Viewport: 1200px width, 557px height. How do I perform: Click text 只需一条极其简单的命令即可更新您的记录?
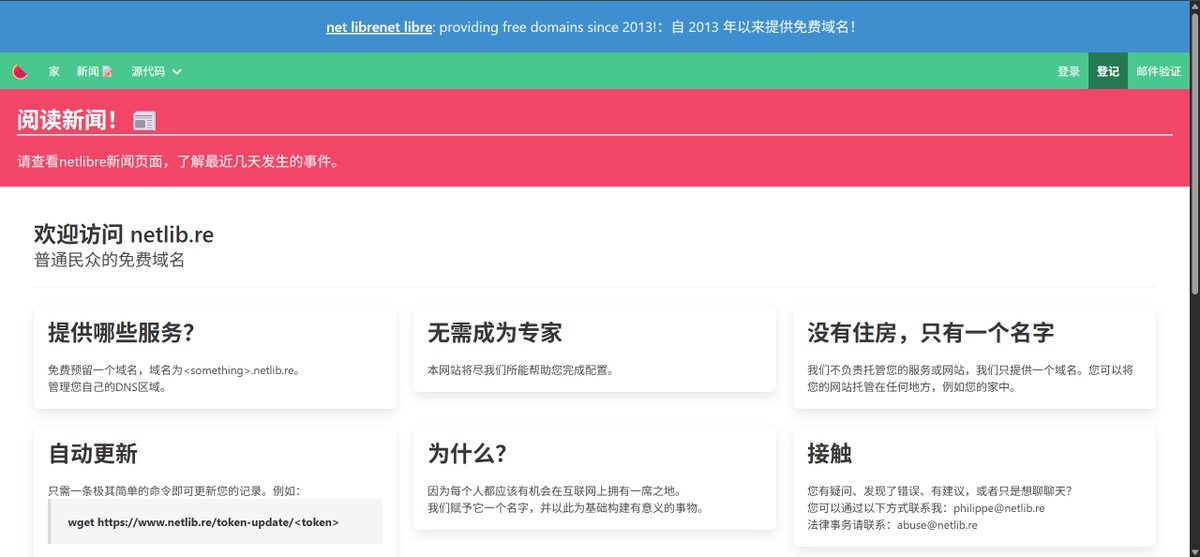(x=157, y=491)
